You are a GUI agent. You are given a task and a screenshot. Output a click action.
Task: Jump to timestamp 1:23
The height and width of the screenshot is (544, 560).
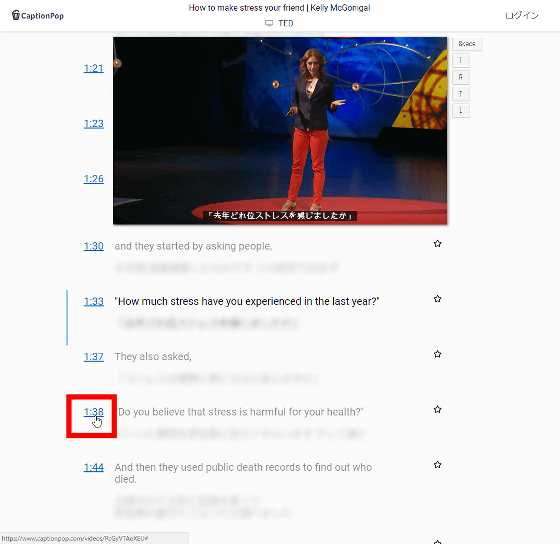click(x=94, y=124)
